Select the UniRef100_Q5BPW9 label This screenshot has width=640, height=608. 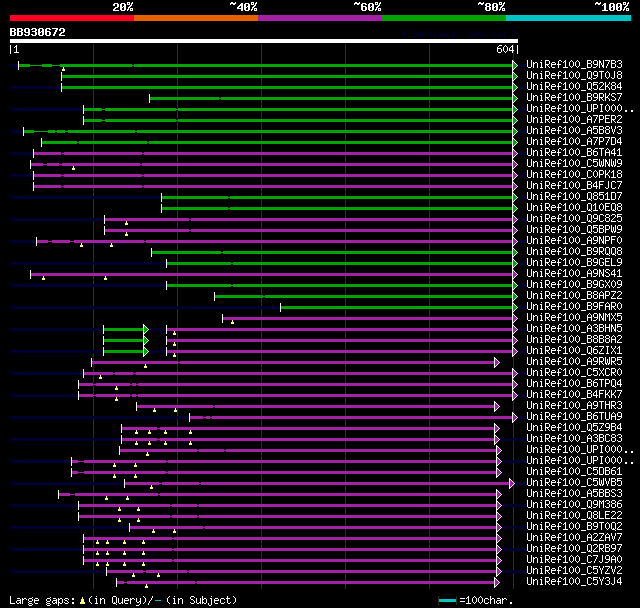[x=574, y=230]
